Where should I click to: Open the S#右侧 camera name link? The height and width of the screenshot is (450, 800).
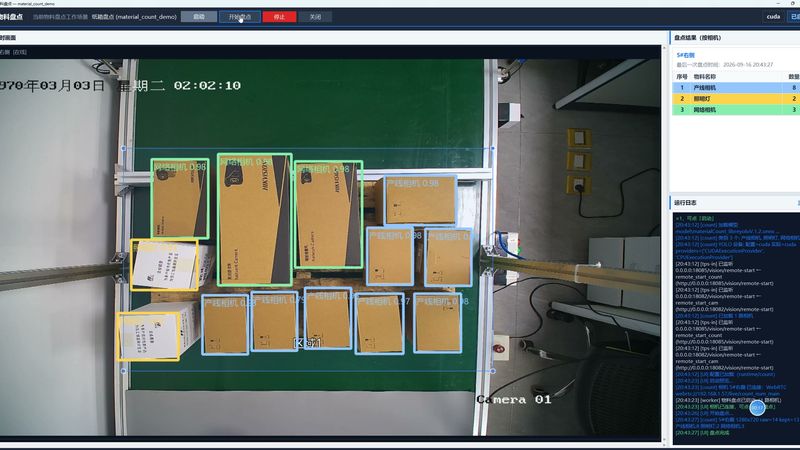685,55
